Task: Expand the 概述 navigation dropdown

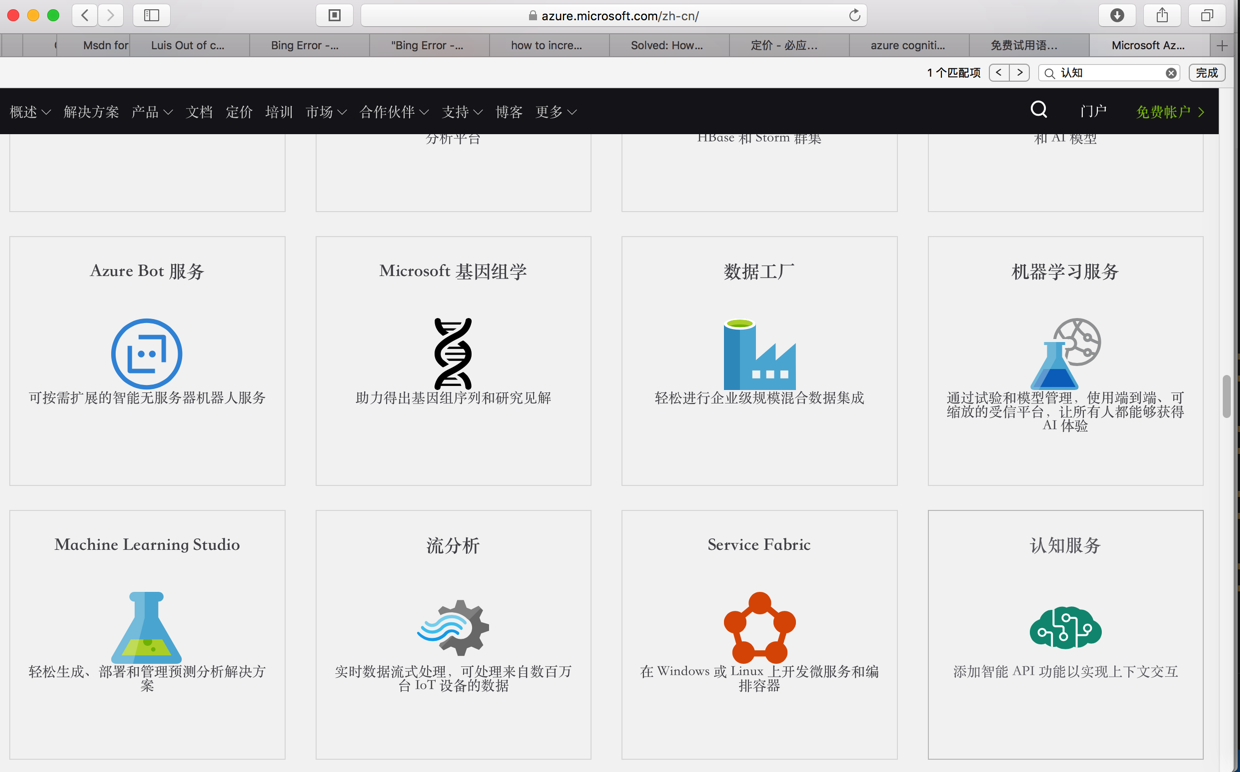Action: [x=30, y=112]
